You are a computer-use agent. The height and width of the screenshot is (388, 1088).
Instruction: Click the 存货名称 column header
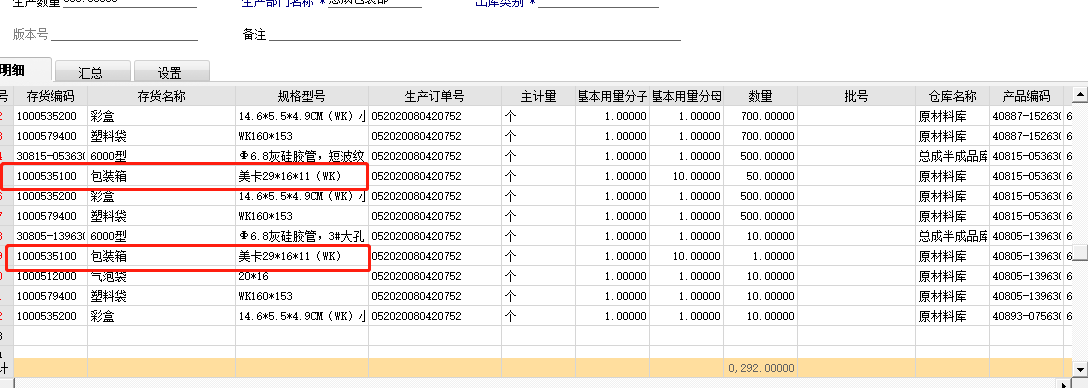[162, 96]
